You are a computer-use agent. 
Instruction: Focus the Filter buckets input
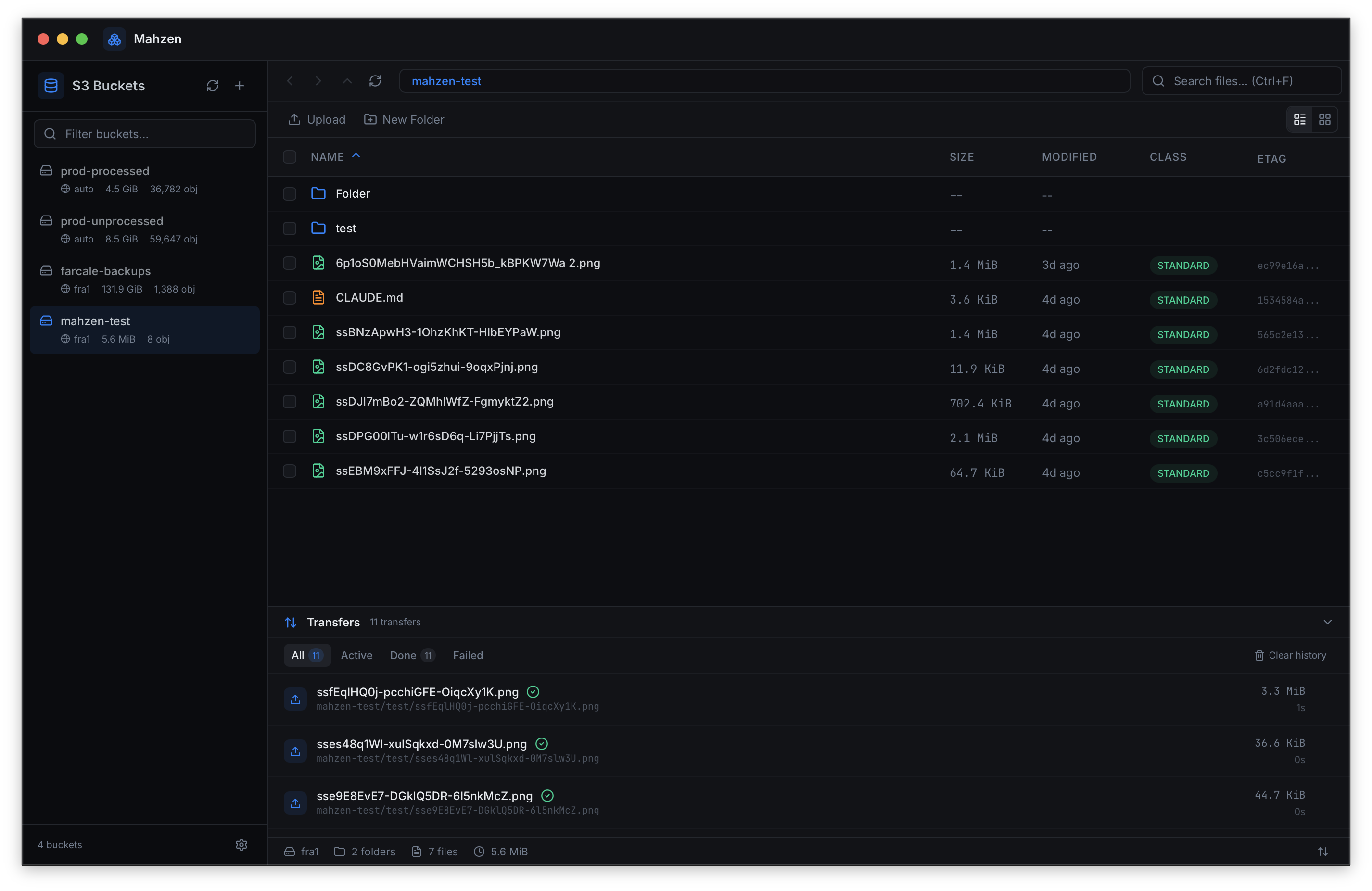(145, 134)
